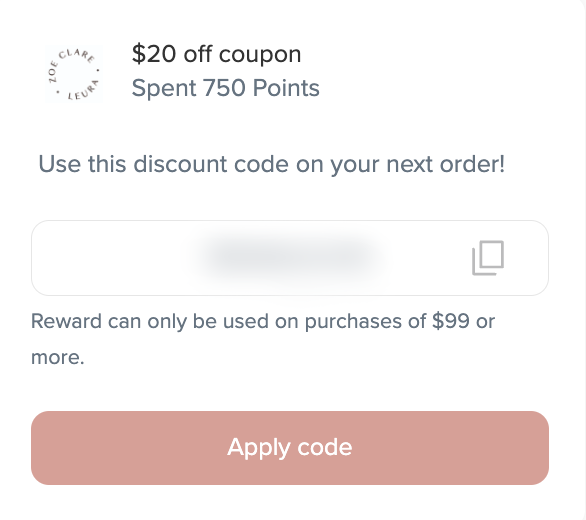Click the "$20" amount in the coupon title
The width and height of the screenshot is (586, 520).
154,54
